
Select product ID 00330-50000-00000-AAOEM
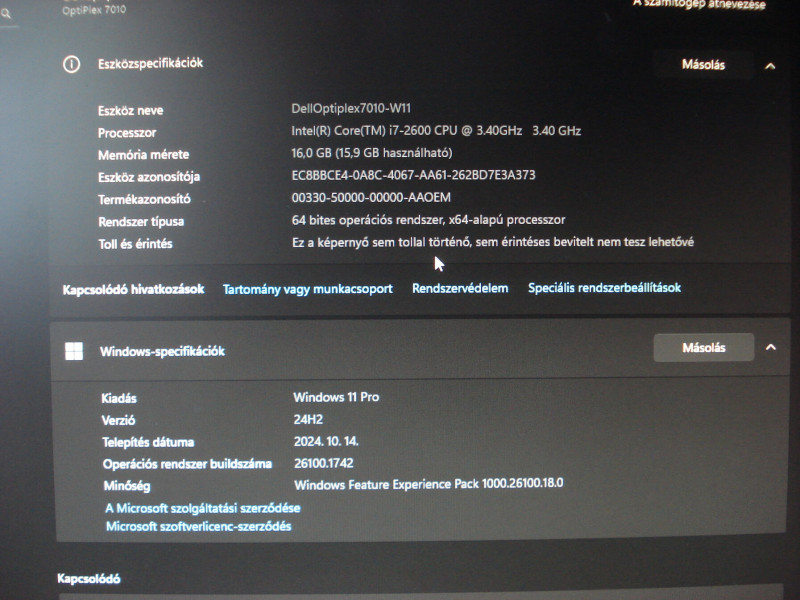click(x=371, y=197)
